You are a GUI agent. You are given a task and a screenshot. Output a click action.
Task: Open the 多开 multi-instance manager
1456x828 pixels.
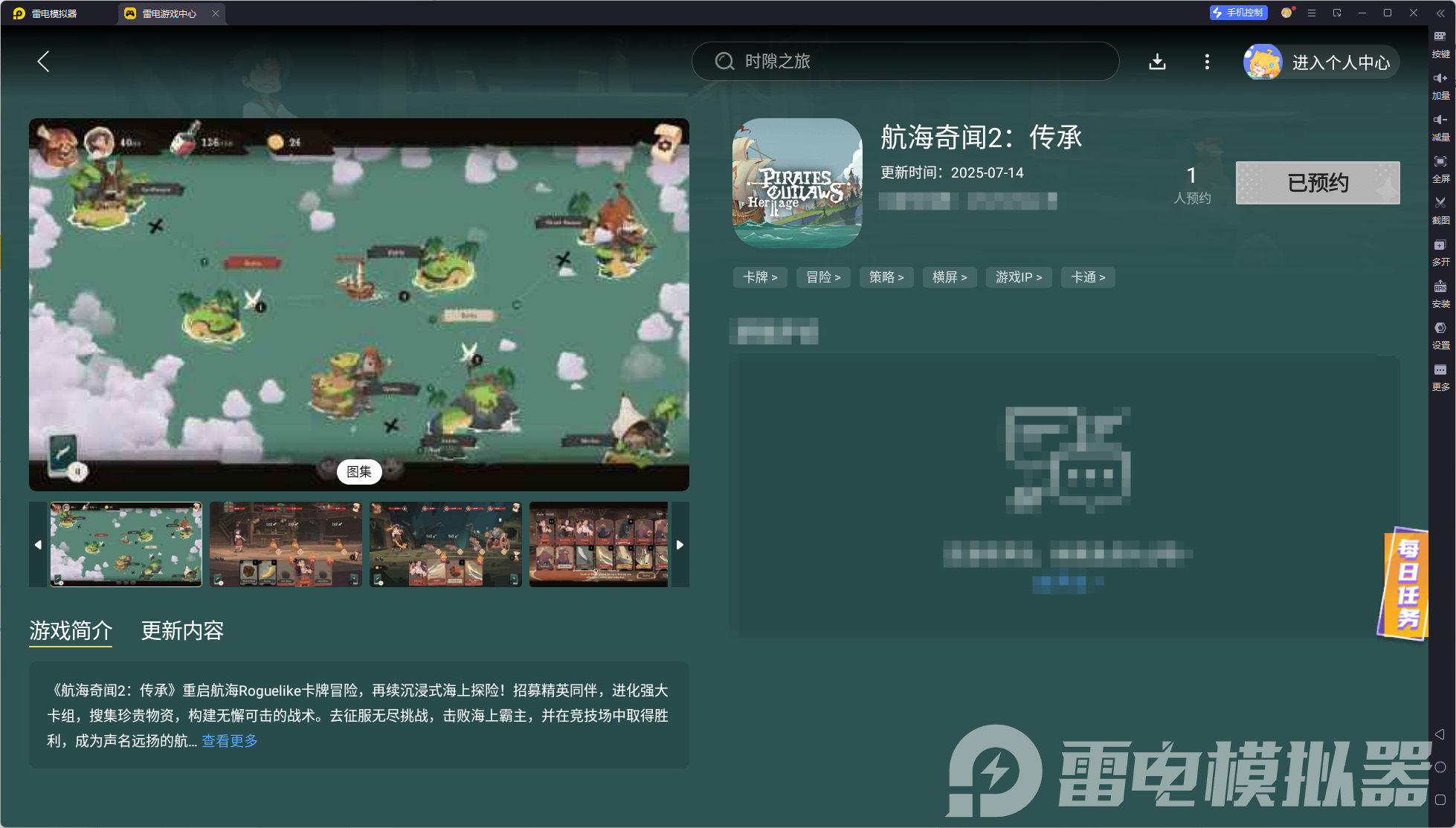pos(1440,252)
